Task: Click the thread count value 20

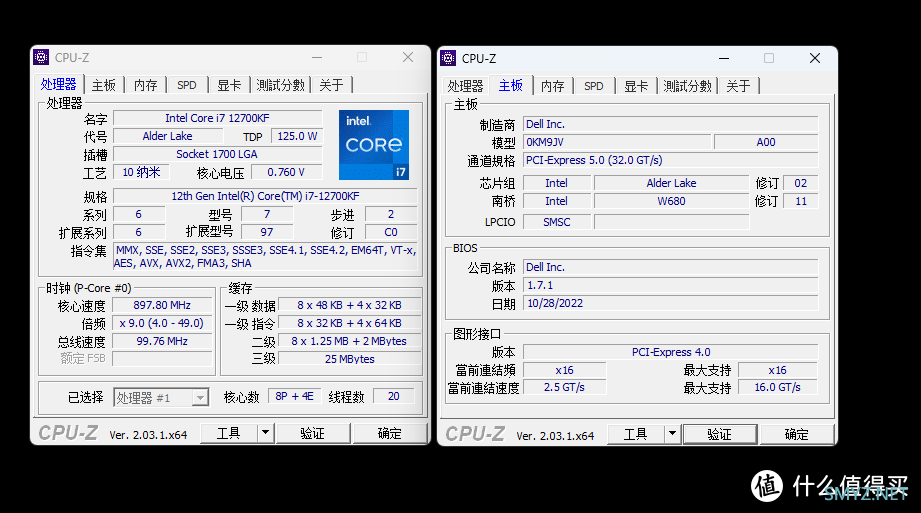Action: point(394,397)
